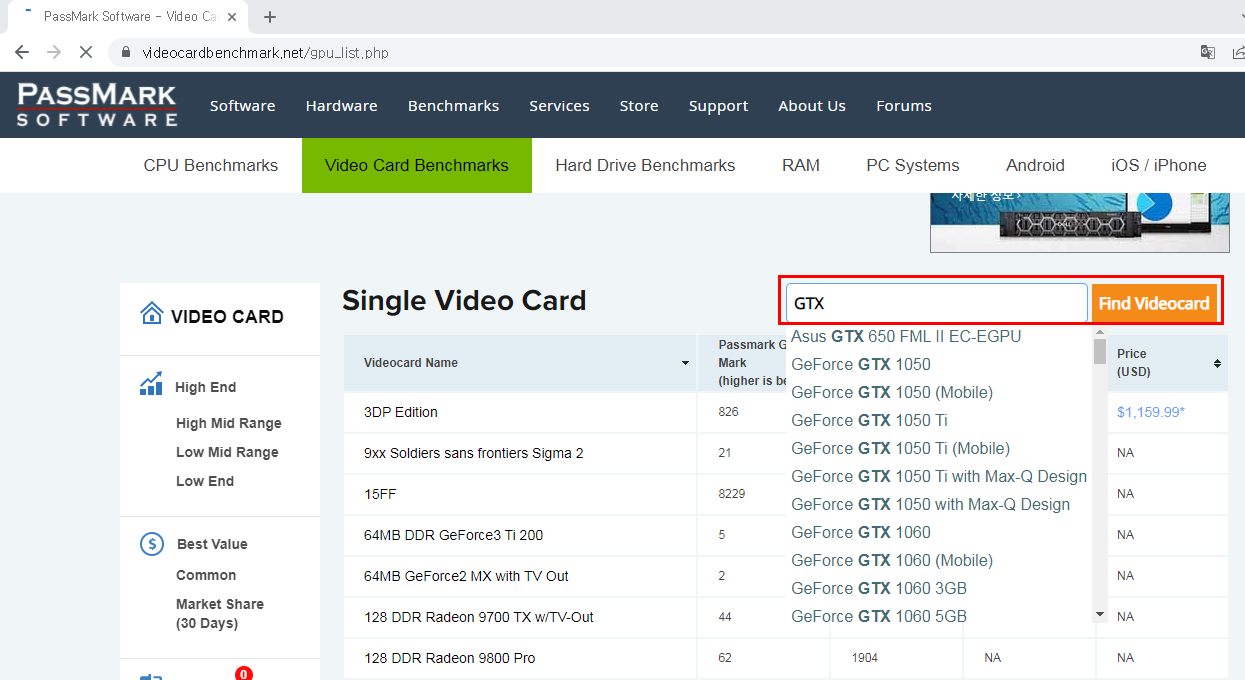Screen dimensions: 1245x680
Task: Switch to CPU Benchmarks tab
Action: 211,165
